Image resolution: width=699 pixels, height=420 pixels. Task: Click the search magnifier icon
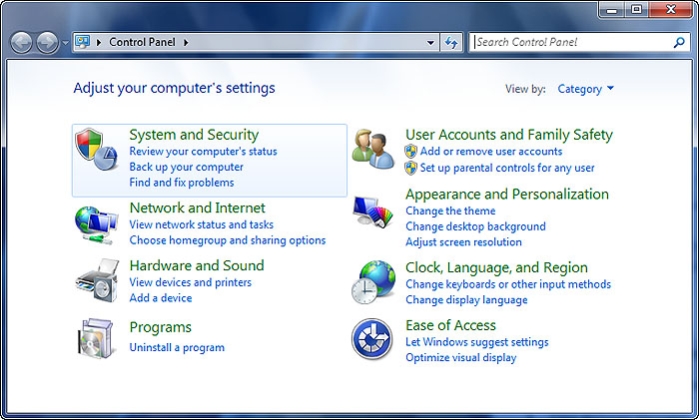[x=678, y=42]
